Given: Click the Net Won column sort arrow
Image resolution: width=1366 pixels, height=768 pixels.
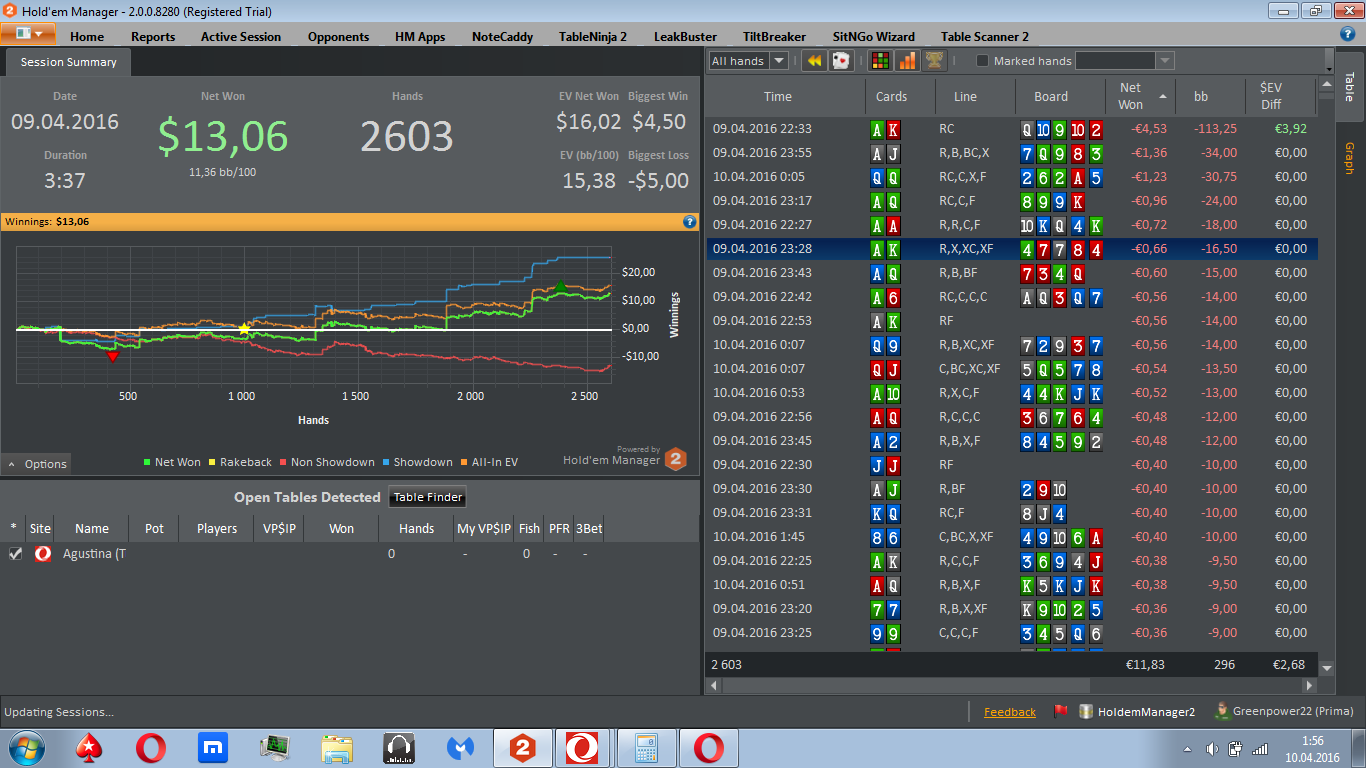Looking at the screenshot, I should [x=1162, y=96].
